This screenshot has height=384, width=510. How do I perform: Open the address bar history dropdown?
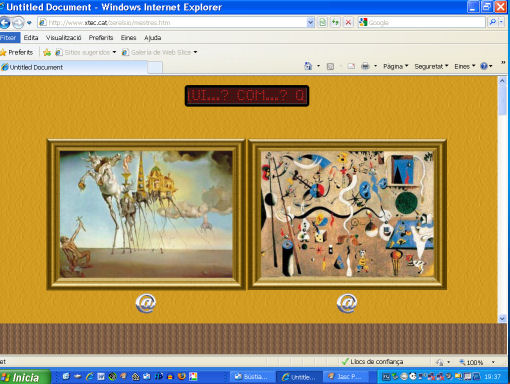[310, 22]
